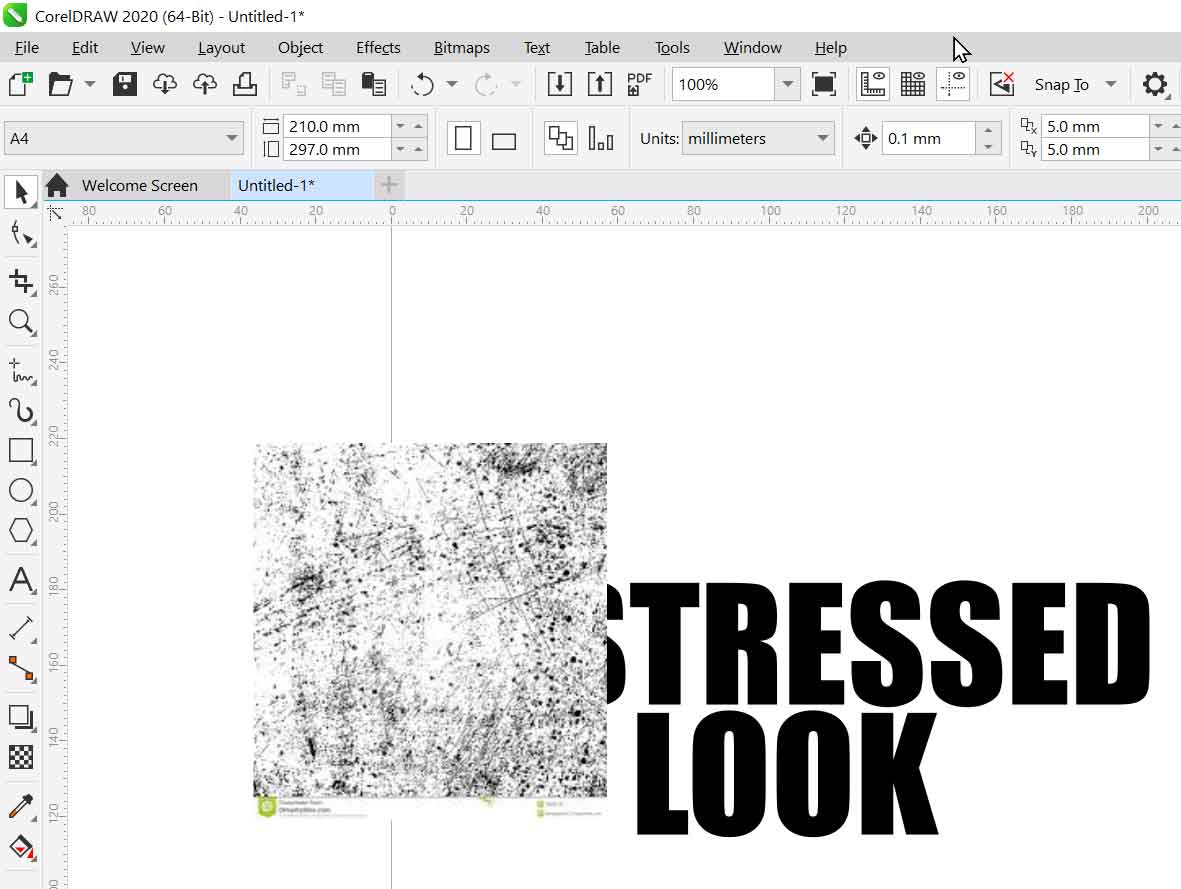Image resolution: width=1181 pixels, height=889 pixels.
Task: Switch to the Welcome Screen tab
Action: tap(139, 185)
